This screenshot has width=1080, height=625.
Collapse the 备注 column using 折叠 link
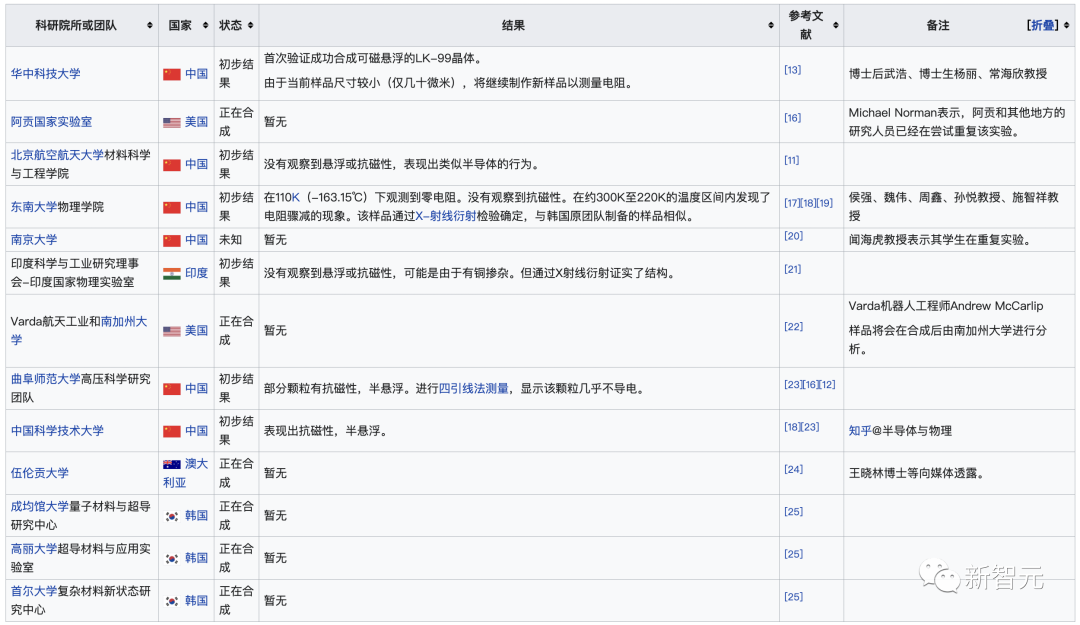pyautogui.click(x=1045, y=24)
